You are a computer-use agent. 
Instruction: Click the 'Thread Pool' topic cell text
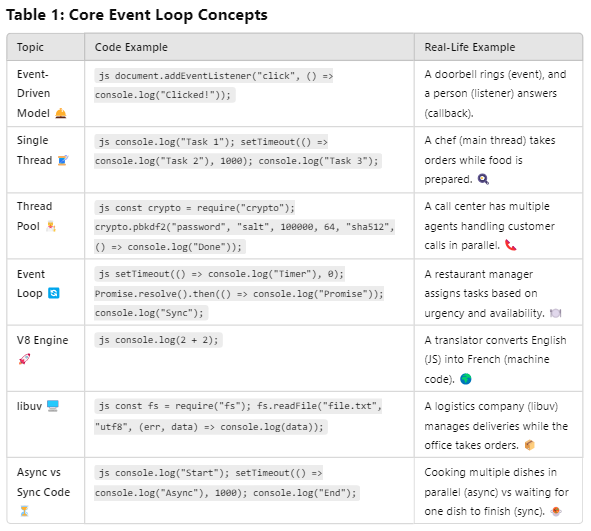point(34,216)
